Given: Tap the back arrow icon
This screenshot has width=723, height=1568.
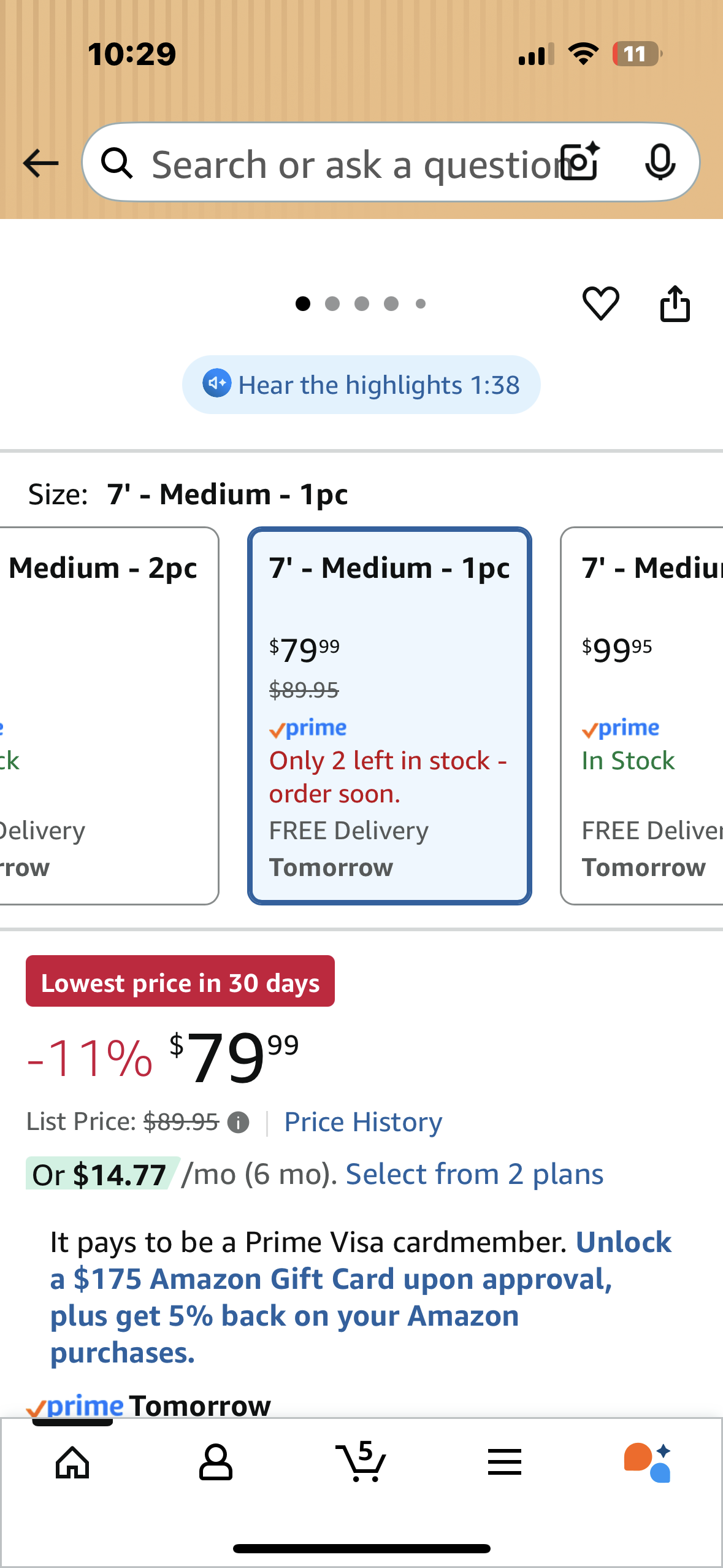Looking at the screenshot, I should (x=40, y=163).
